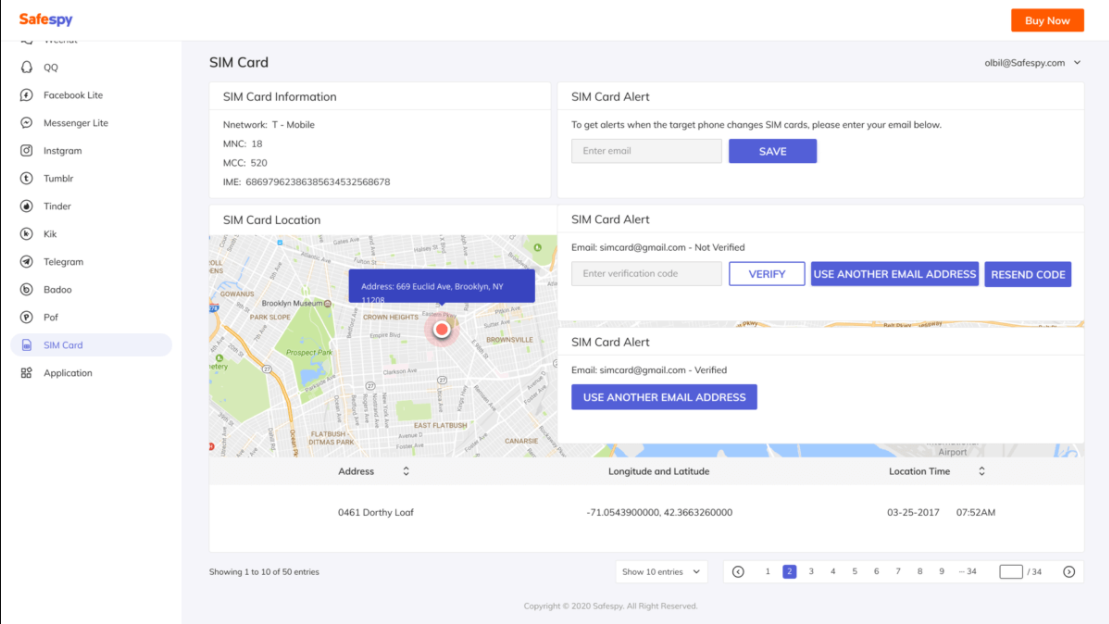
Task: Click the 03-25-2017 date cell
Action: pyautogui.click(x=913, y=512)
